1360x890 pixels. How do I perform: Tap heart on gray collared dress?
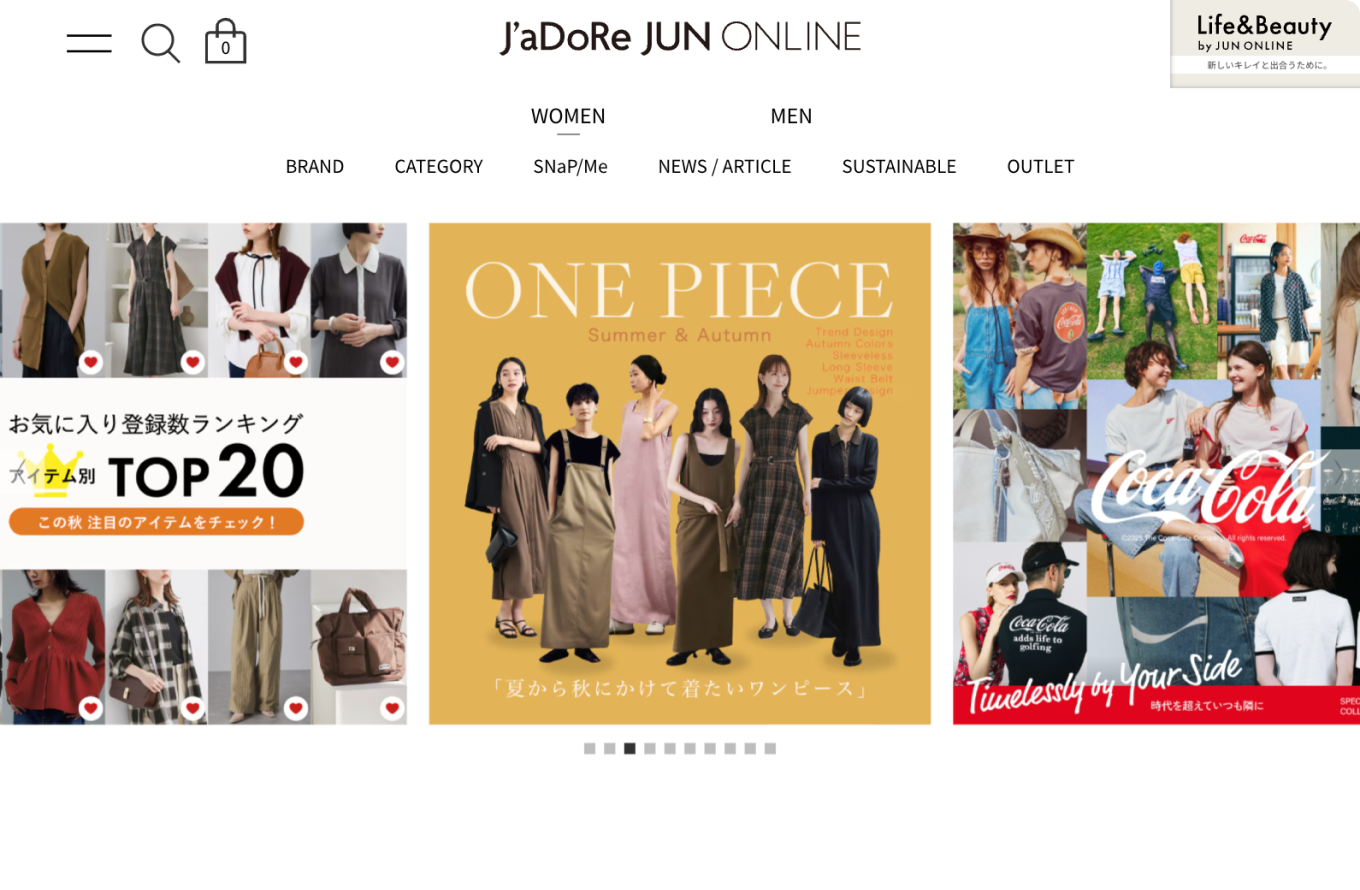[x=392, y=362]
